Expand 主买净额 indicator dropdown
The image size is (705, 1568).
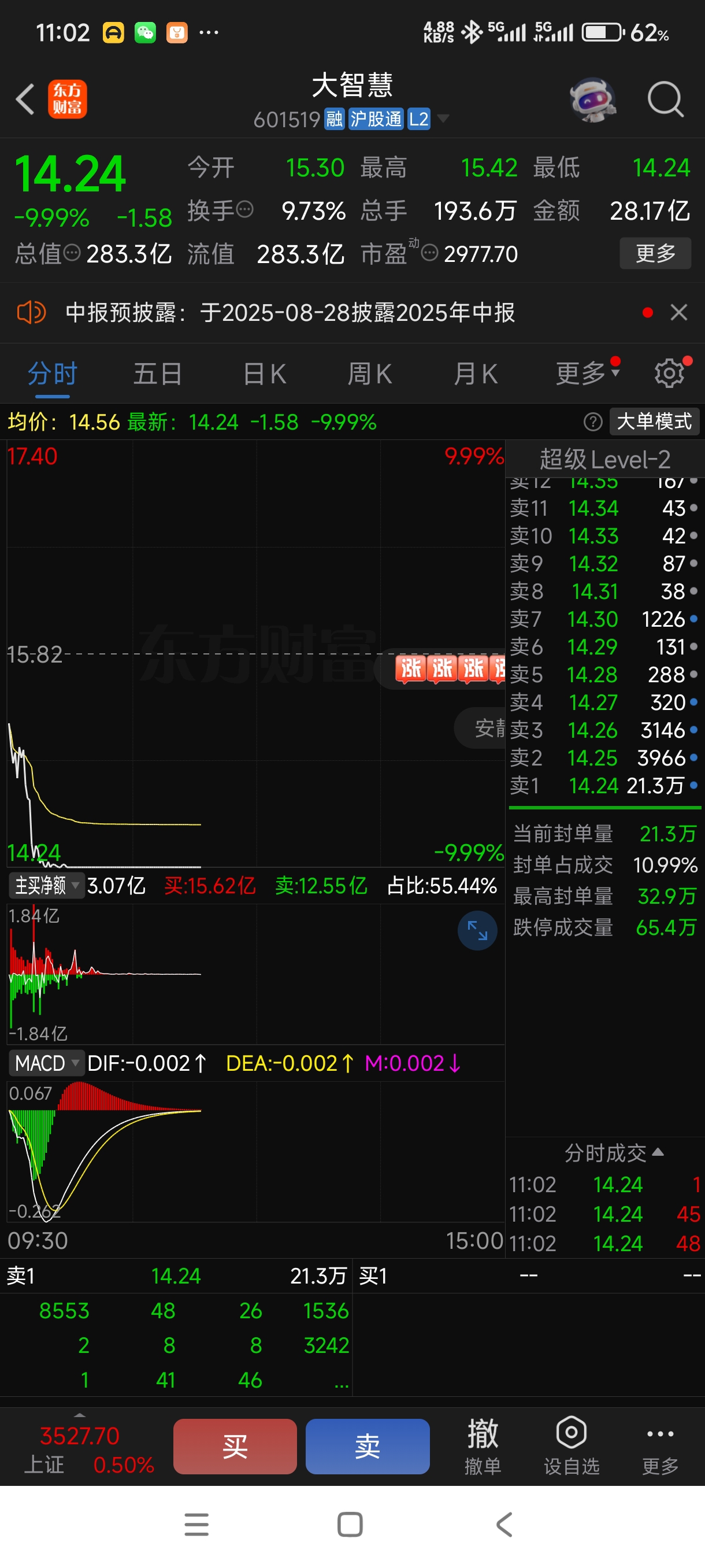(46, 886)
